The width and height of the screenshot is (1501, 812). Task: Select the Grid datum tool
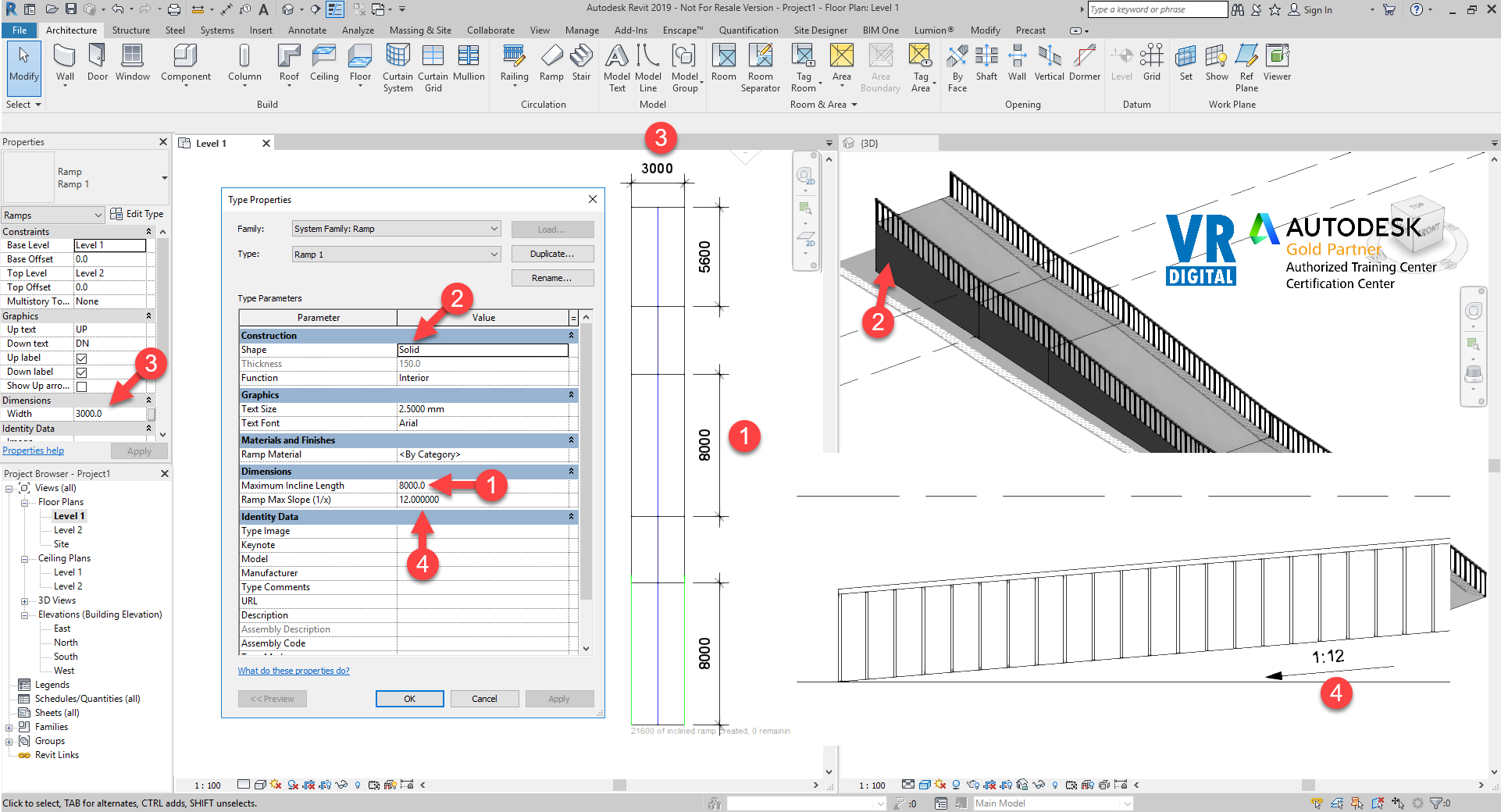(x=1152, y=62)
